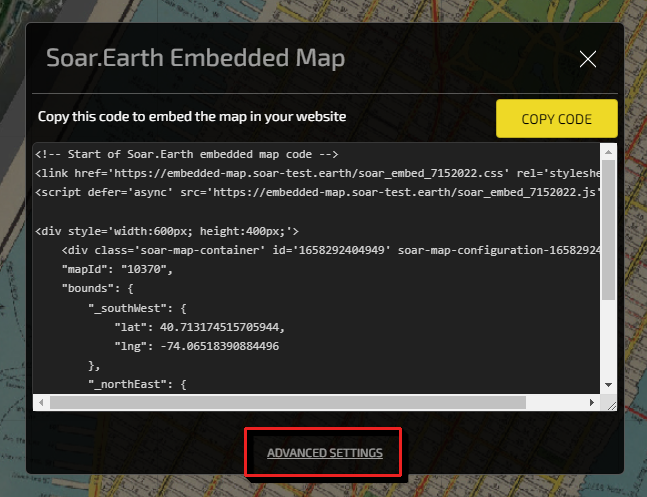This screenshot has width=647, height=497.
Task: Click the COPY CODE button
Action: click(x=557, y=119)
